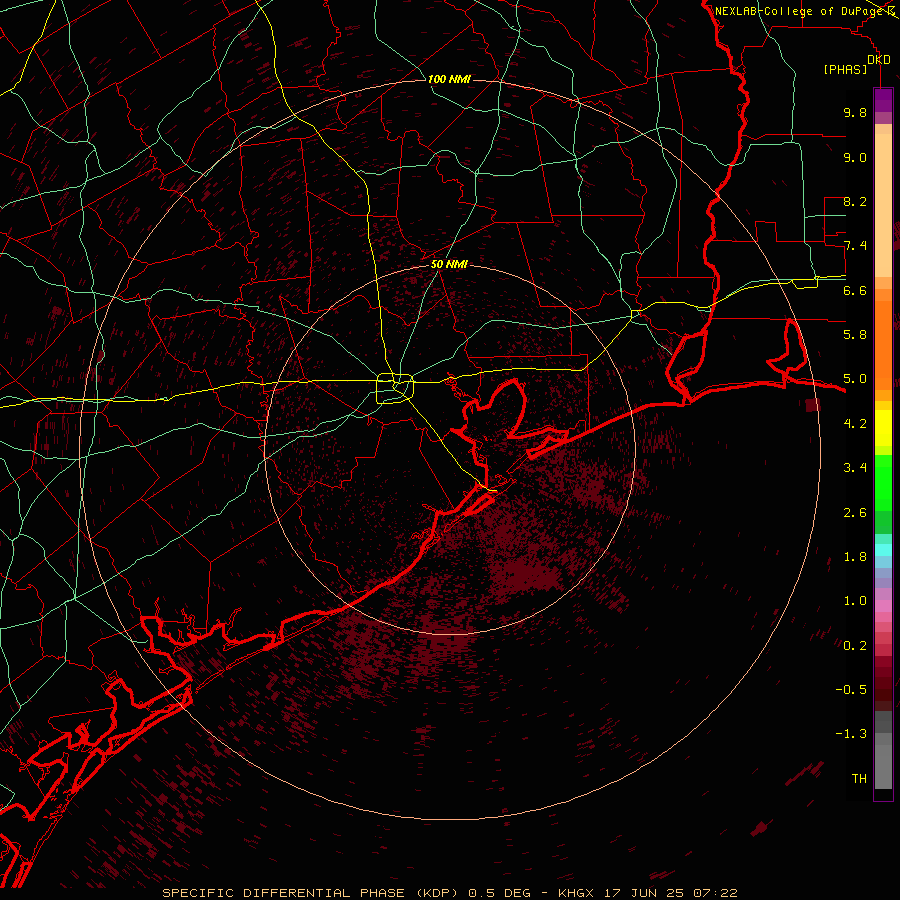Click the [PHAS] label above the color scale

coord(845,69)
